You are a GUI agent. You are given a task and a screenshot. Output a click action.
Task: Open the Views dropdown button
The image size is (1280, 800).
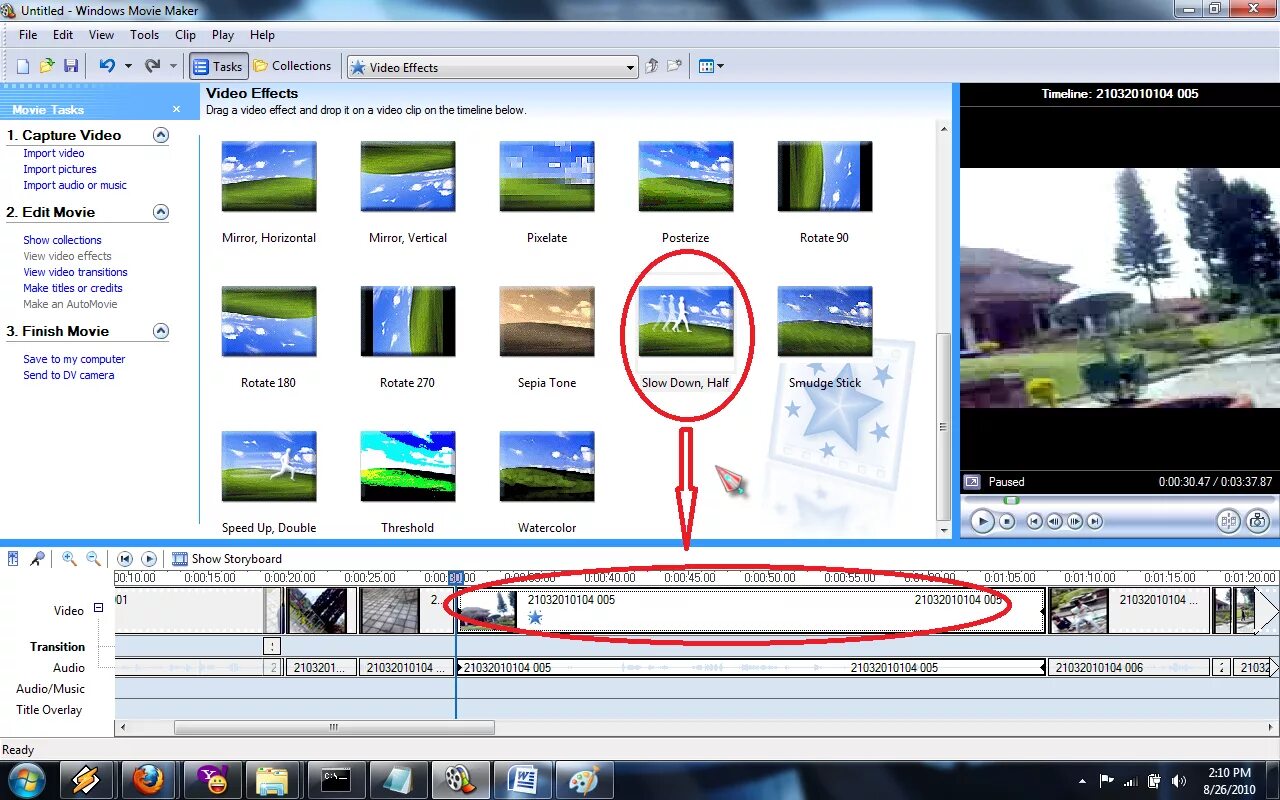[x=711, y=66]
